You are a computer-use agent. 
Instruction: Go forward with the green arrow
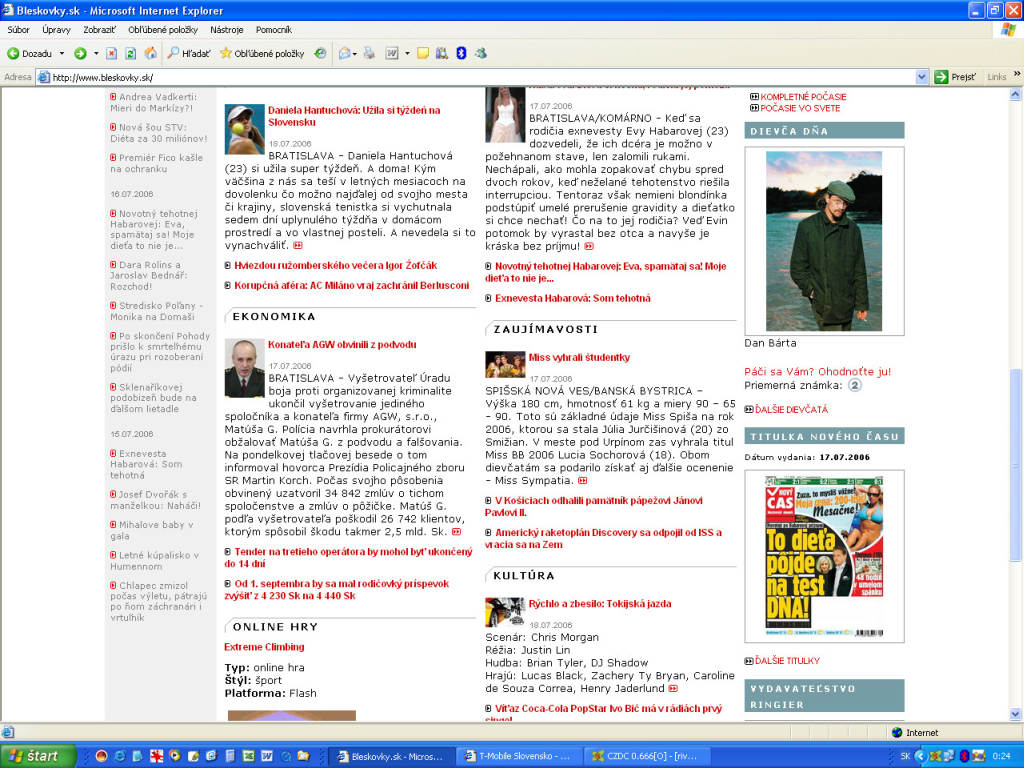coord(80,54)
